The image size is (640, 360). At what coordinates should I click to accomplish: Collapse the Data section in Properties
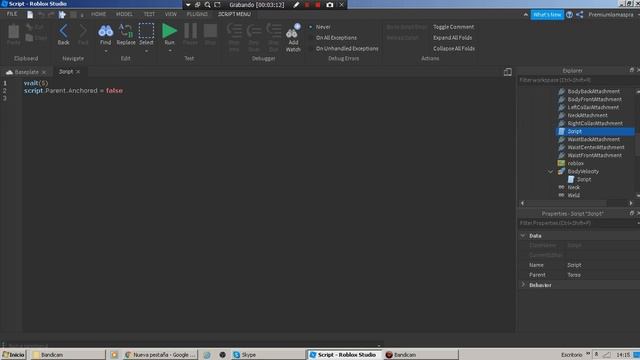523,236
